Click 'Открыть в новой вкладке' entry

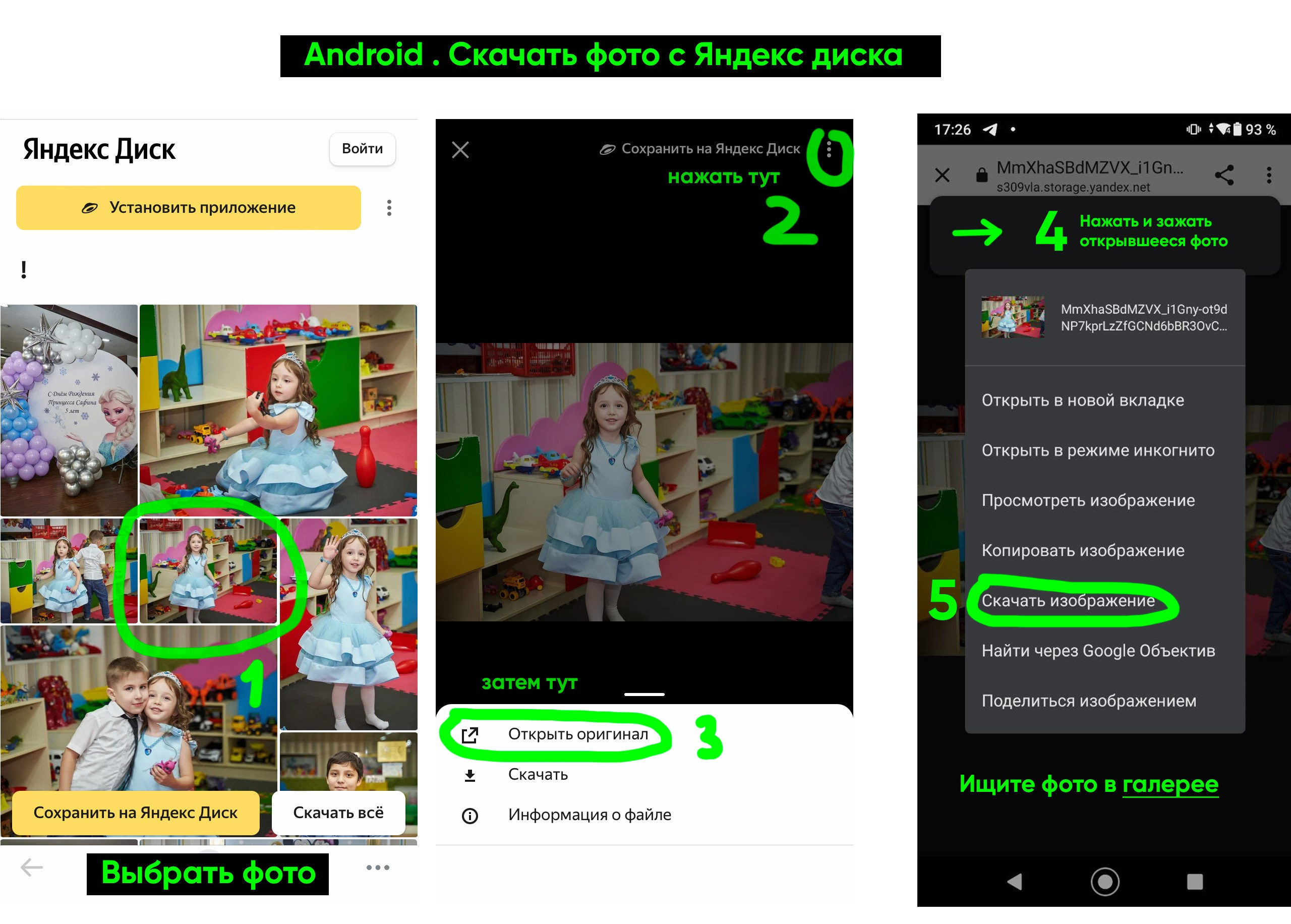coord(1082,400)
